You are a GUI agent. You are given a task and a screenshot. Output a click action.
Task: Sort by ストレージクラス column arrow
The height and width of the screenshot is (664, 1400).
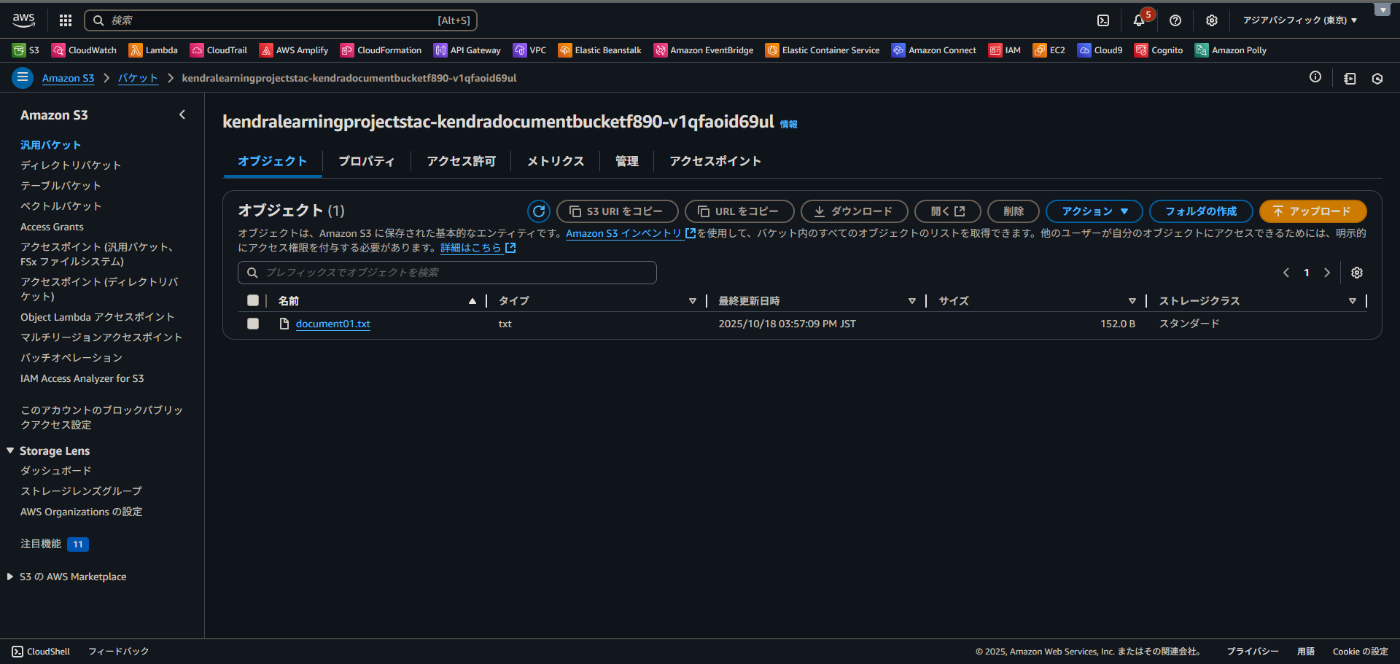coord(1352,301)
